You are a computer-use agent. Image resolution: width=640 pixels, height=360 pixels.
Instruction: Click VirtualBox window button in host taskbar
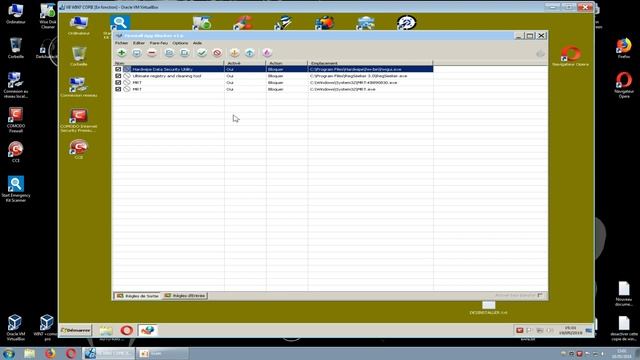(109, 353)
